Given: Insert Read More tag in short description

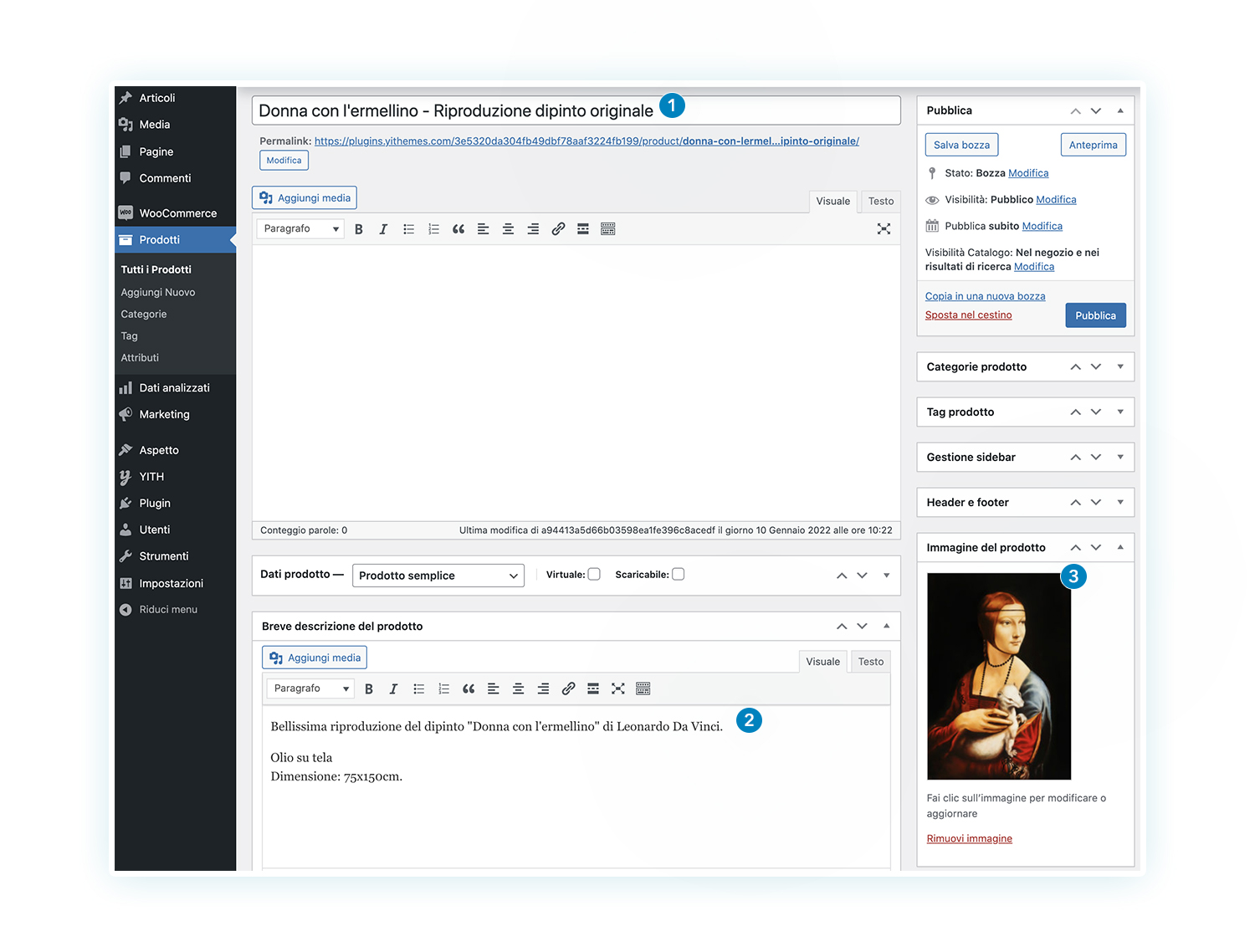Looking at the screenshot, I should pos(593,689).
